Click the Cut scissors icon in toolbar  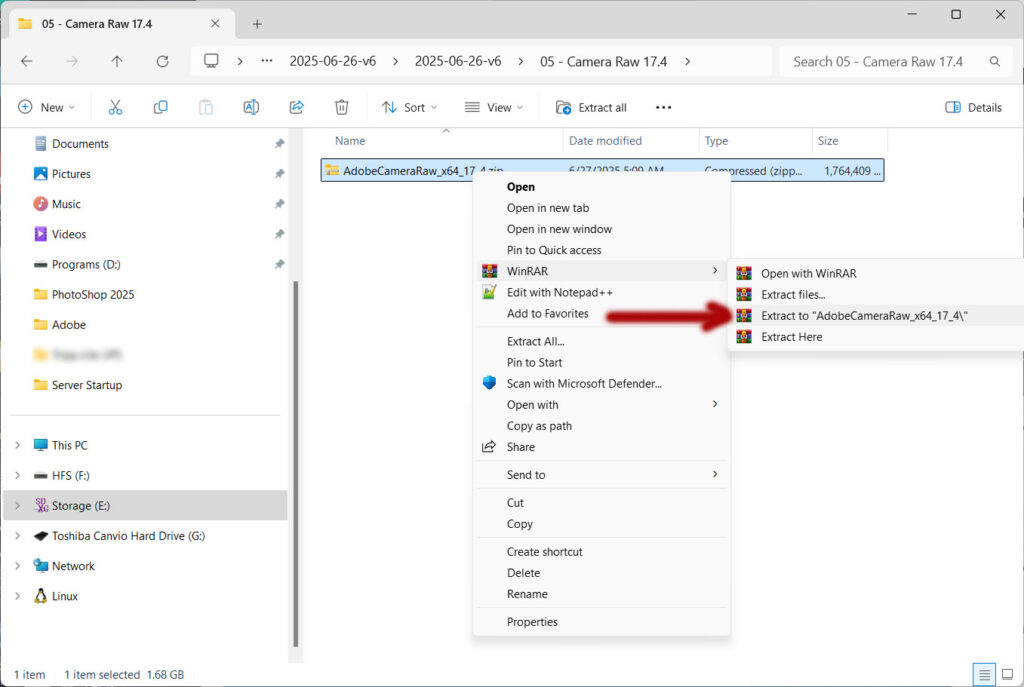tap(115, 107)
